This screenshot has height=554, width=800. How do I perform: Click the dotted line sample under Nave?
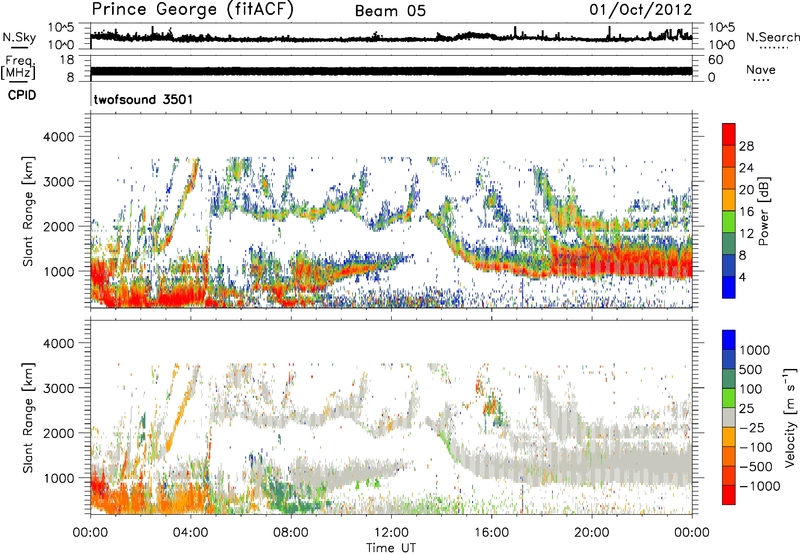761,80
